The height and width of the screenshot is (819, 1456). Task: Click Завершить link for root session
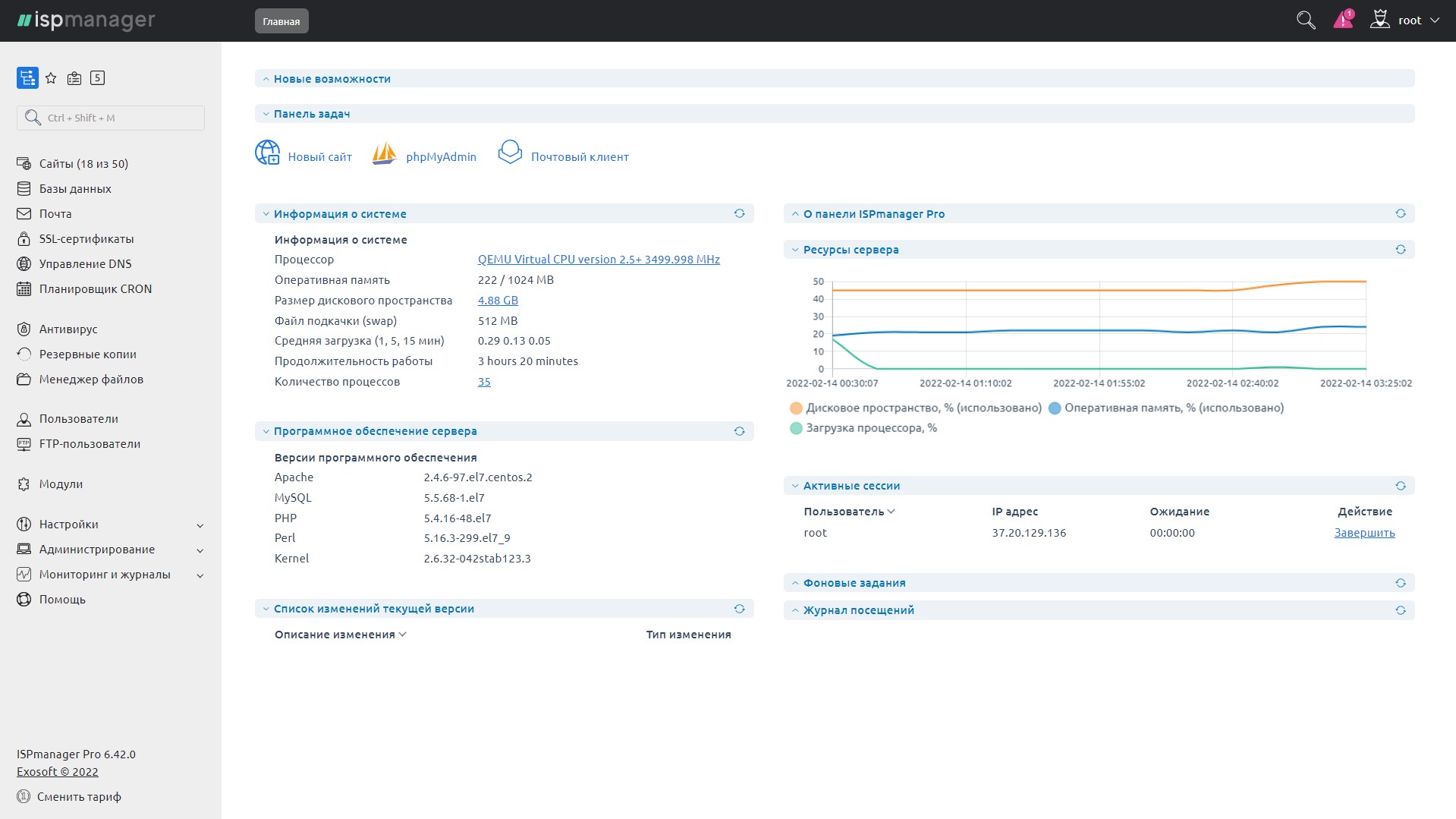coord(1364,533)
